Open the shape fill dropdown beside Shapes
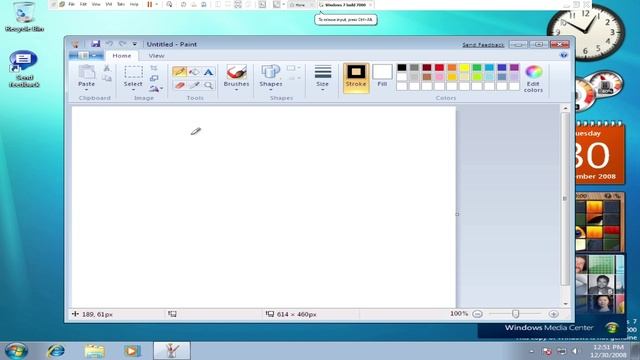 click(293, 78)
